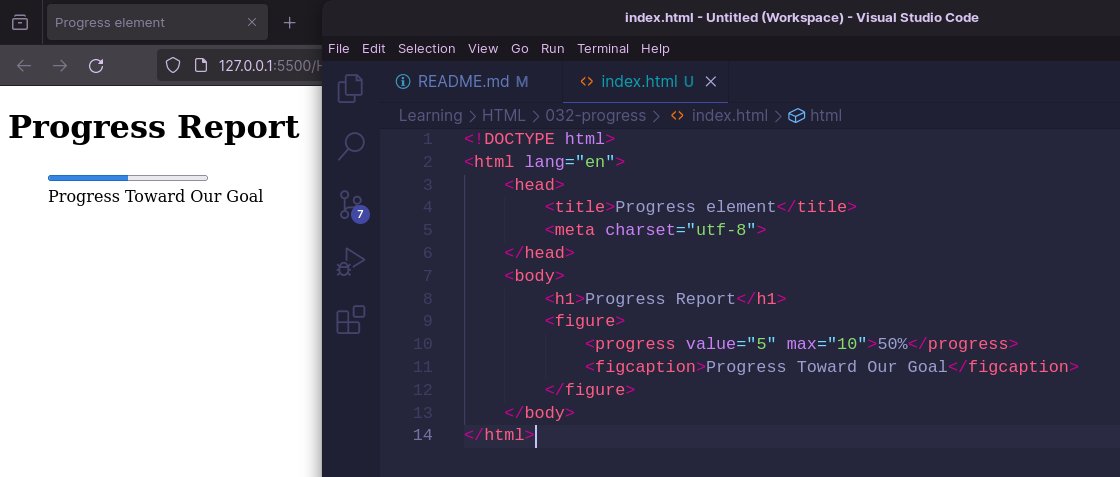Open the Run and Debug view
The height and width of the screenshot is (477, 1120).
350,262
